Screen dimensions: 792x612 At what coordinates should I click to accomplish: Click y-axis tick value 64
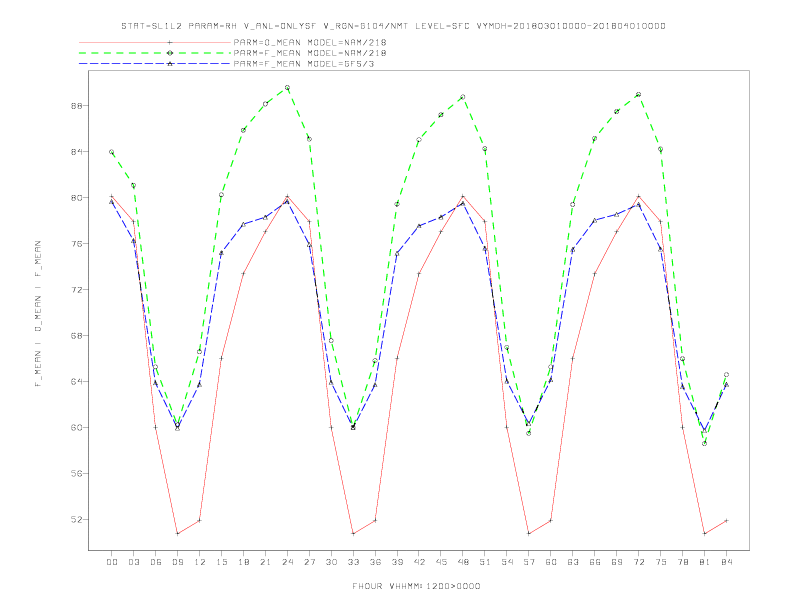point(76,381)
